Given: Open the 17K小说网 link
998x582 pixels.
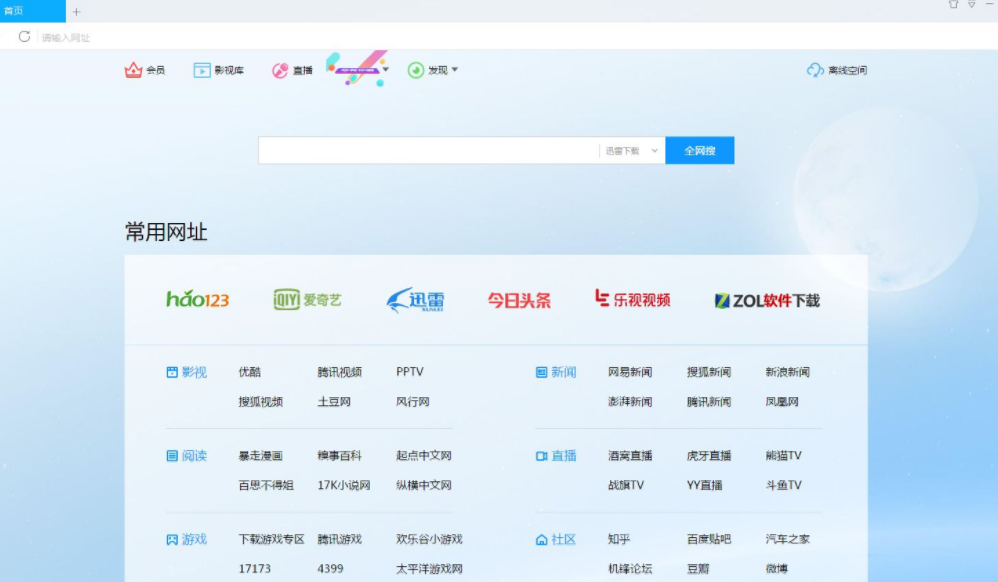Looking at the screenshot, I should [x=344, y=485].
